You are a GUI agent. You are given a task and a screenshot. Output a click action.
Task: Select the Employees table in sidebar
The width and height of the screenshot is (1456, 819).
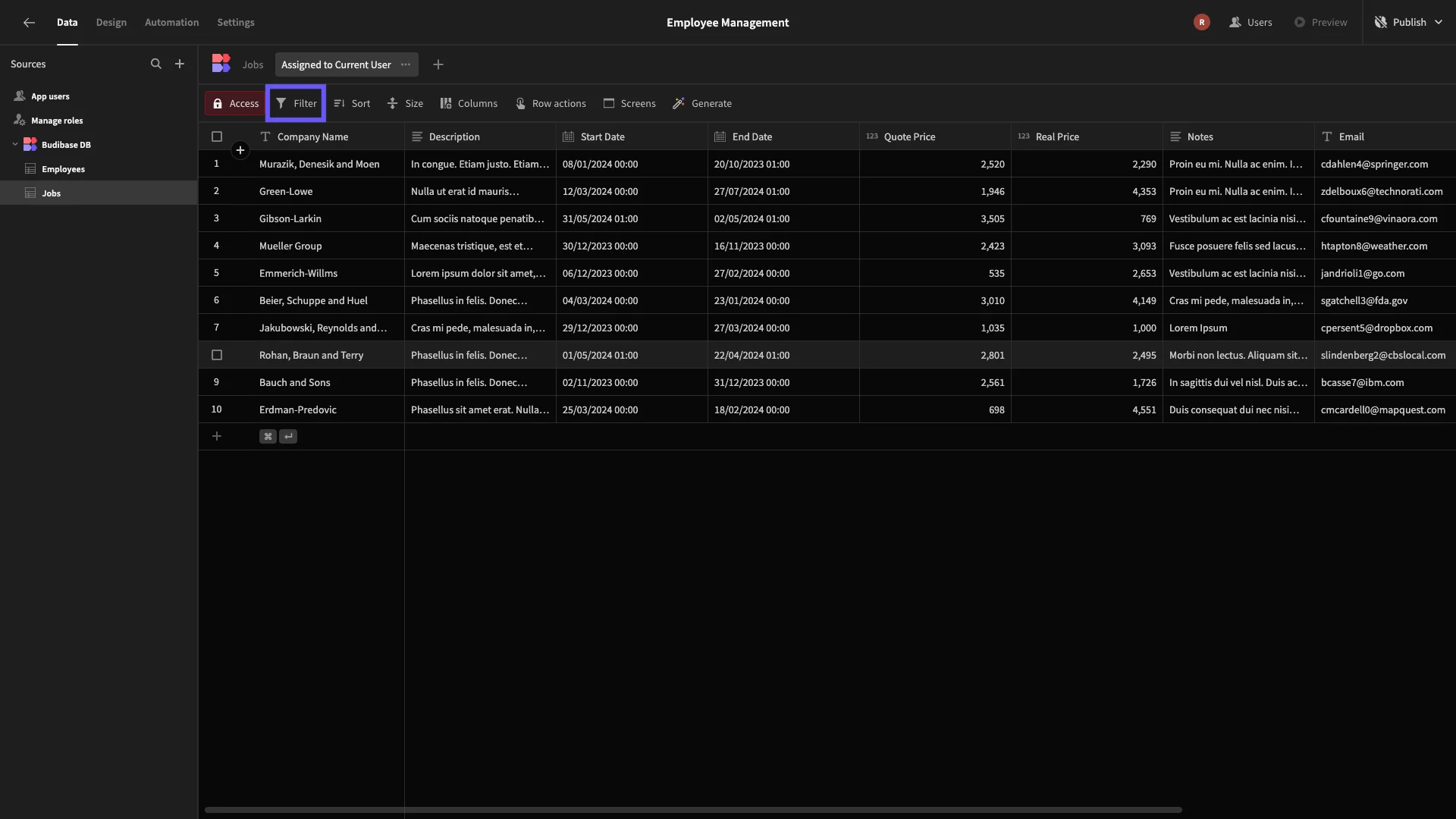99,169
